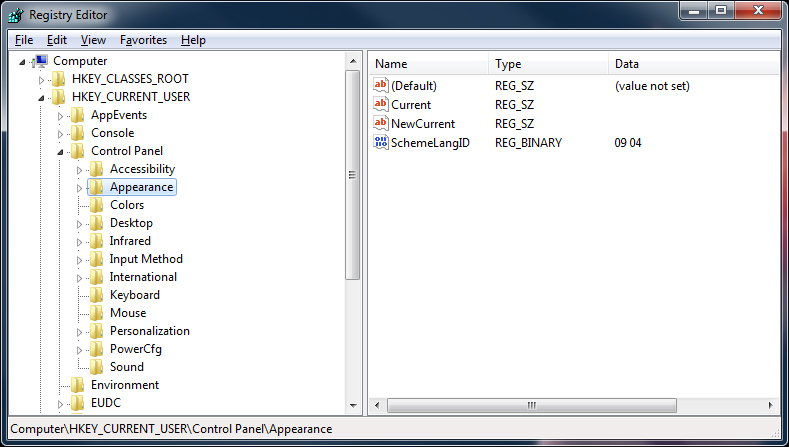The height and width of the screenshot is (447, 789).
Task: Click the Infrared folder icon
Action: [x=97, y=241]
